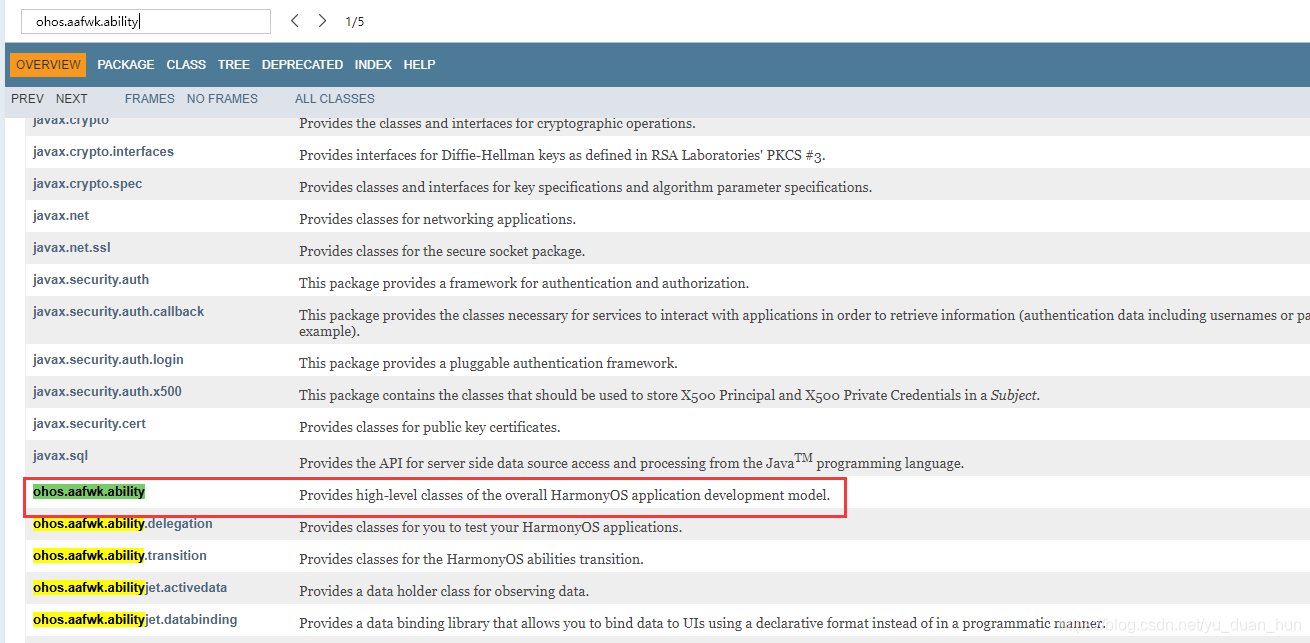Viewport: 1310px width, 643px height.
Task: Go to previous search match arrow
Action: click(x=294, y=21)
